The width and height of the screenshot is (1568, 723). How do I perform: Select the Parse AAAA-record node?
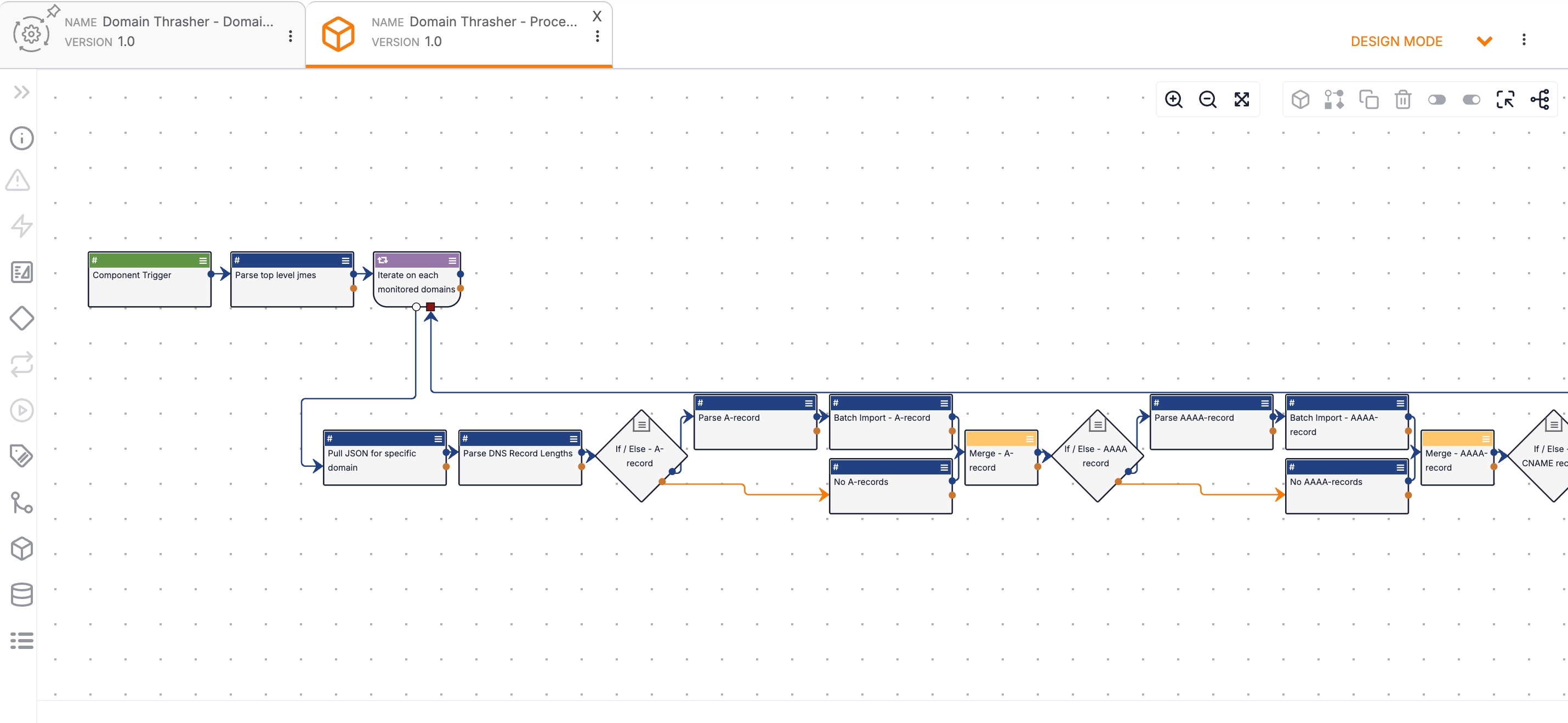coord(1211,422)
